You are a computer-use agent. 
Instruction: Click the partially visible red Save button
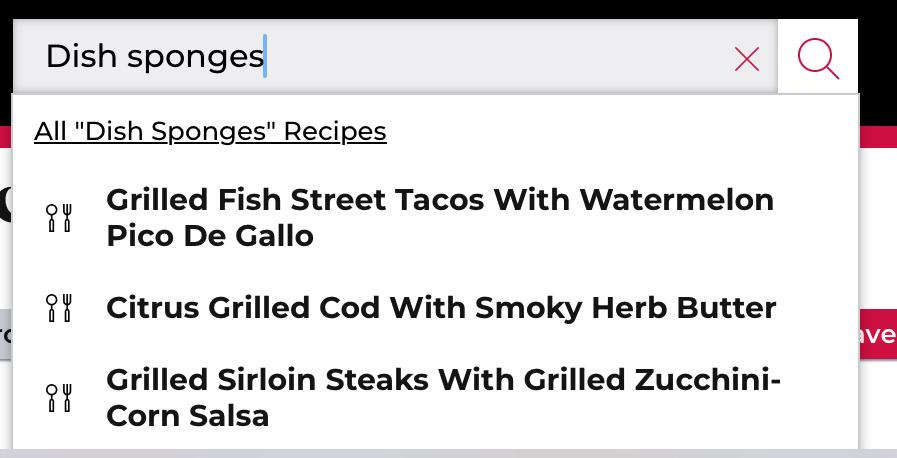[x=878, y=334]
